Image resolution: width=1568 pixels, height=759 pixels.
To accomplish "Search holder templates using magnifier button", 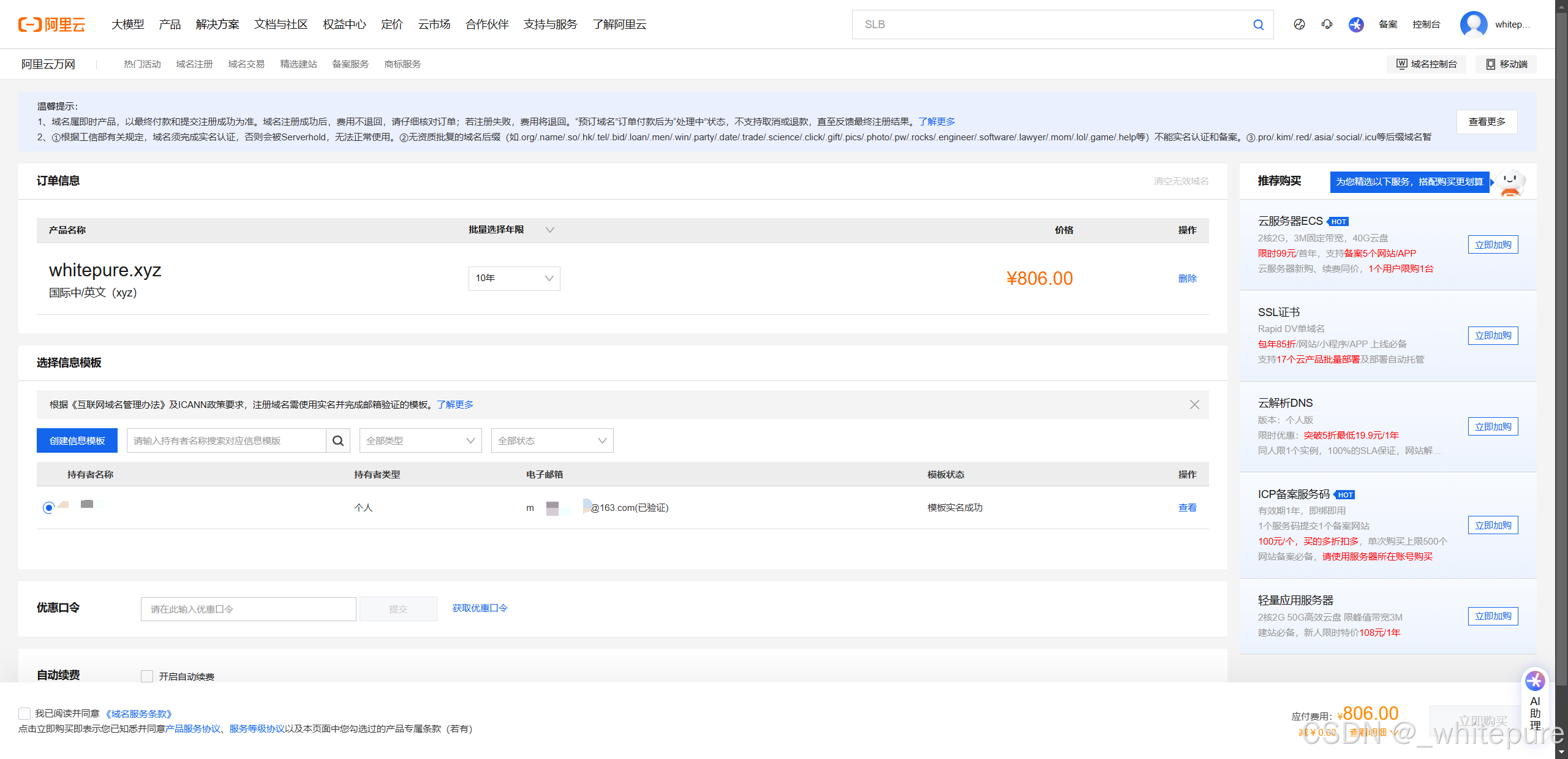I will tap(337, 440).
